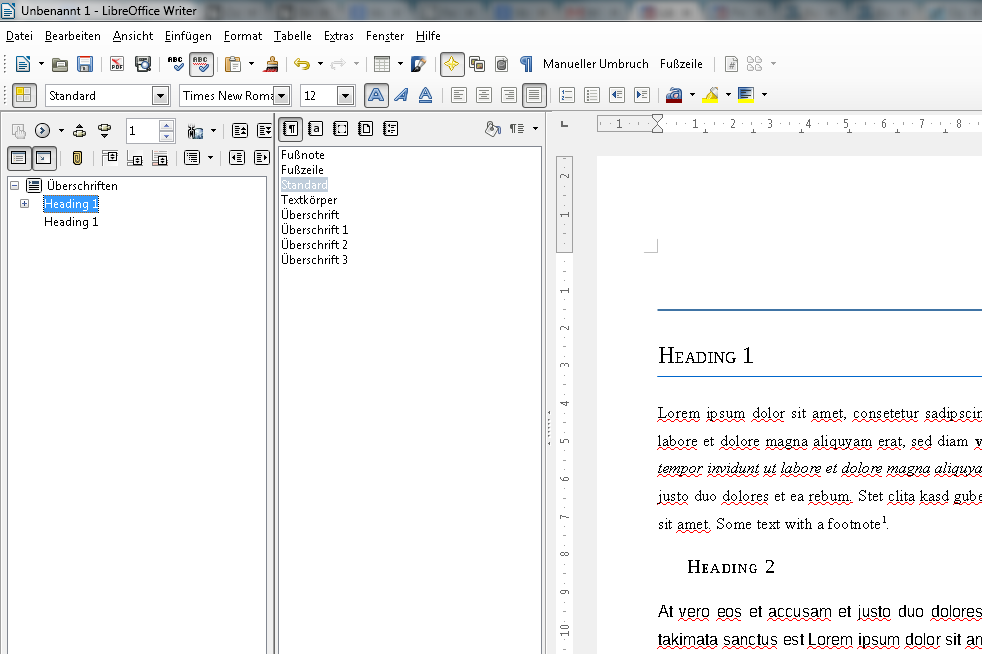Viewport: 982px width, 654px height.
Task: Decrease the paragraph indent
Action: tap(617, 95)
